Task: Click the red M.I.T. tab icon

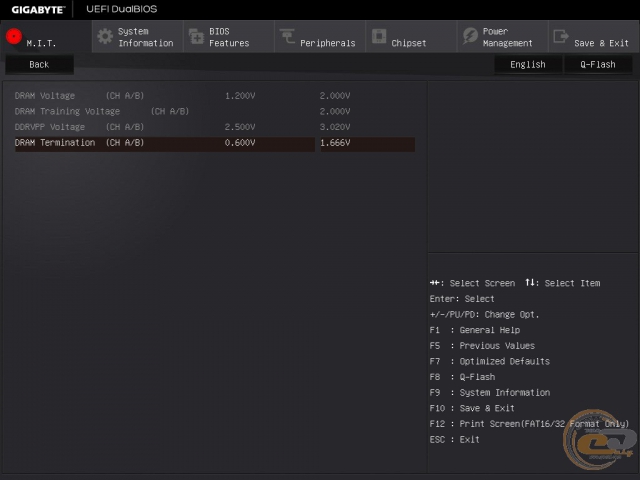Action: [14, 37]
